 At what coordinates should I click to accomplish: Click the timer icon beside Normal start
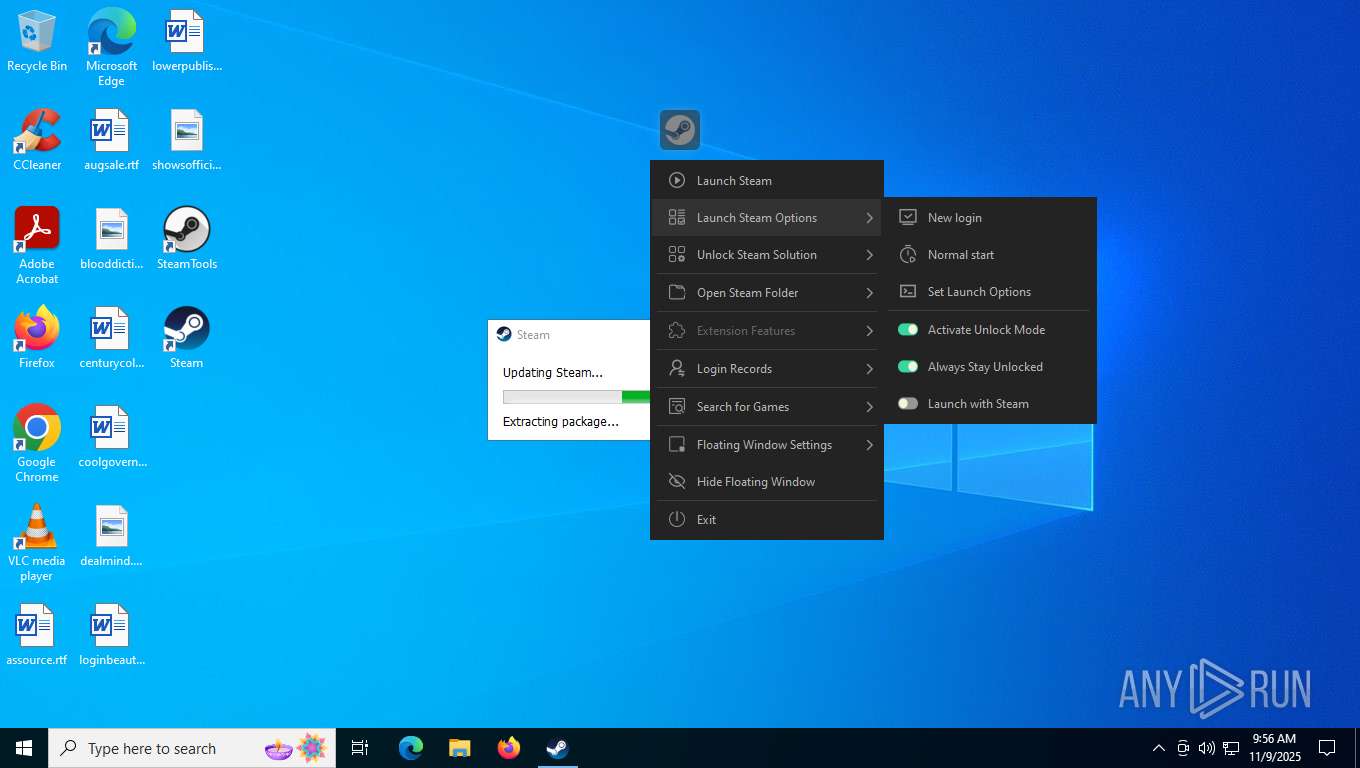(x=908, y=255)
